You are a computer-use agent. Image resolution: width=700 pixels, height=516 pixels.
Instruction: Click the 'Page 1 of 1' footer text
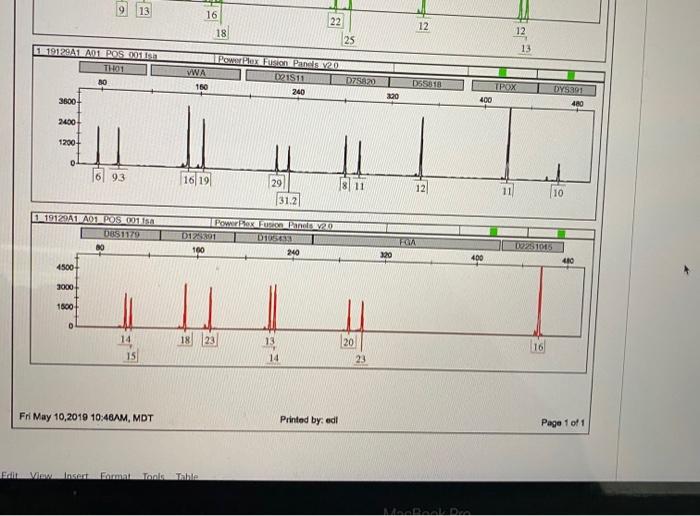point(562,422)
